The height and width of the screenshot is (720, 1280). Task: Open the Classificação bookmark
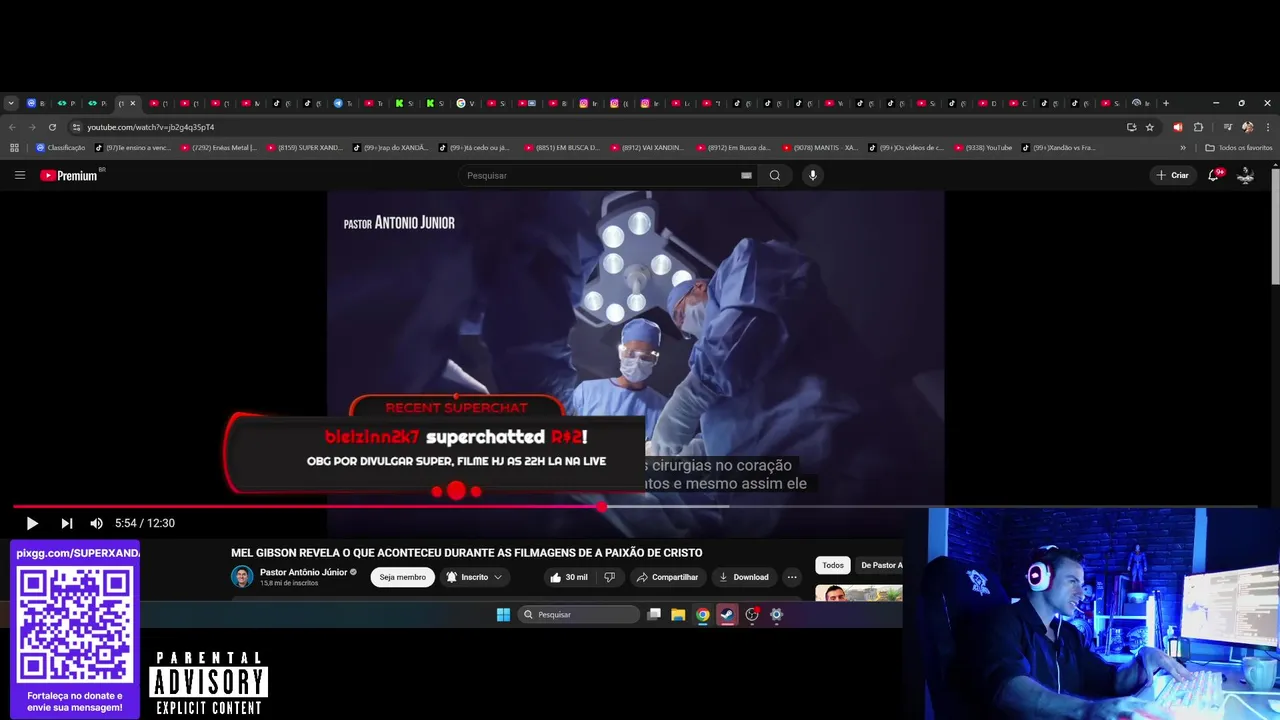point(61,148)
